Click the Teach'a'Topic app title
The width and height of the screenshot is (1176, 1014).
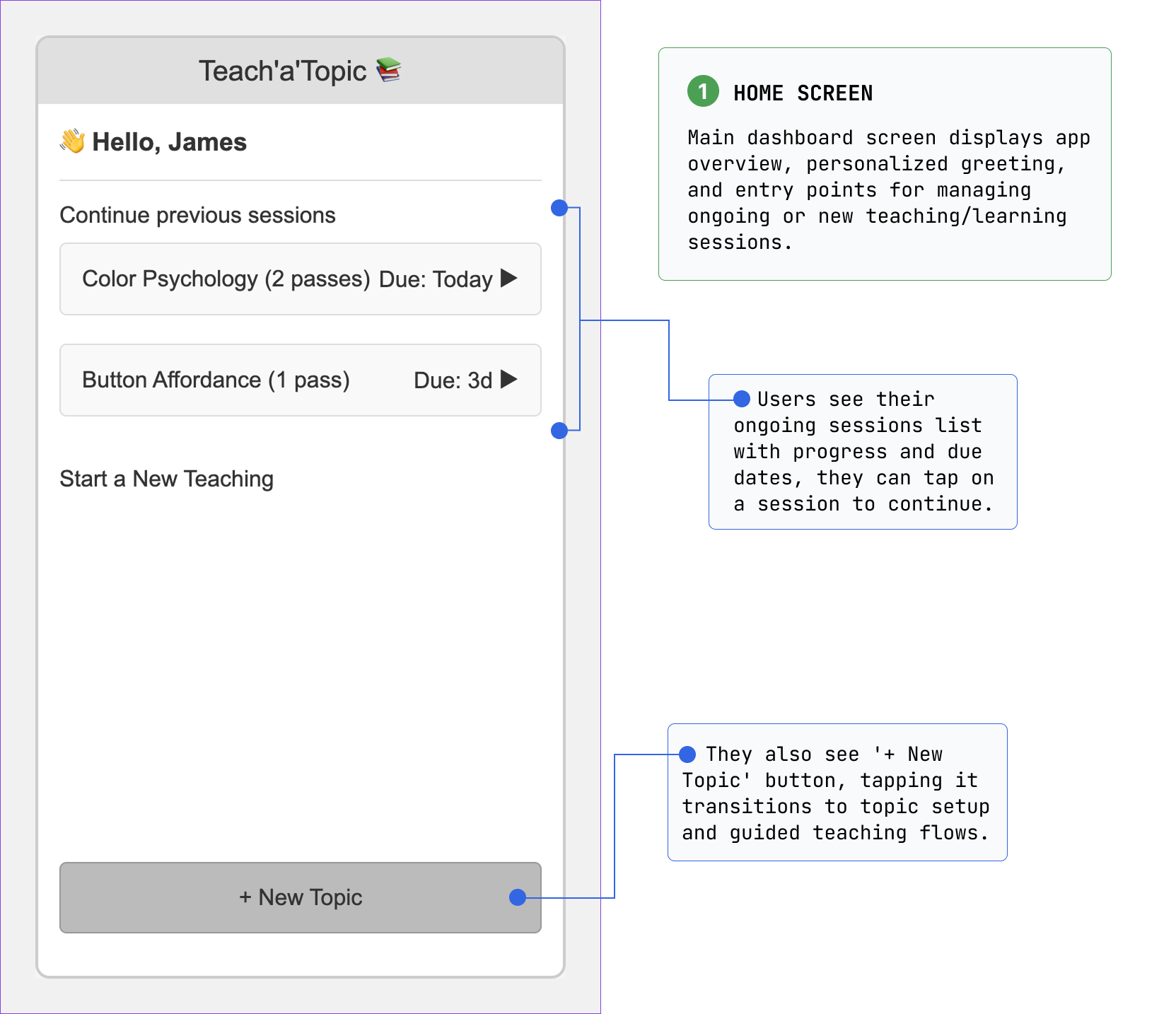pos(282,71)
